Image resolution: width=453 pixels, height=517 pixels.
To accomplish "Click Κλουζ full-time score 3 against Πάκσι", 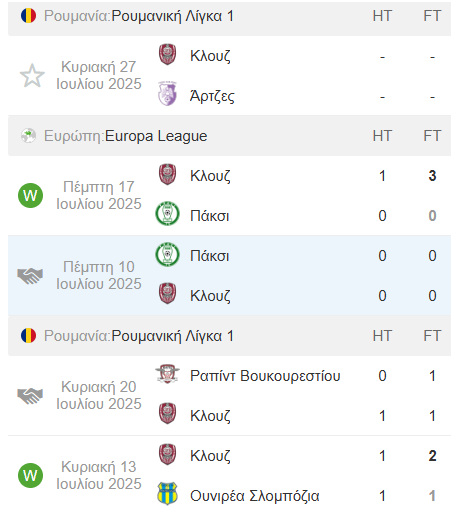I will (432, 176).
